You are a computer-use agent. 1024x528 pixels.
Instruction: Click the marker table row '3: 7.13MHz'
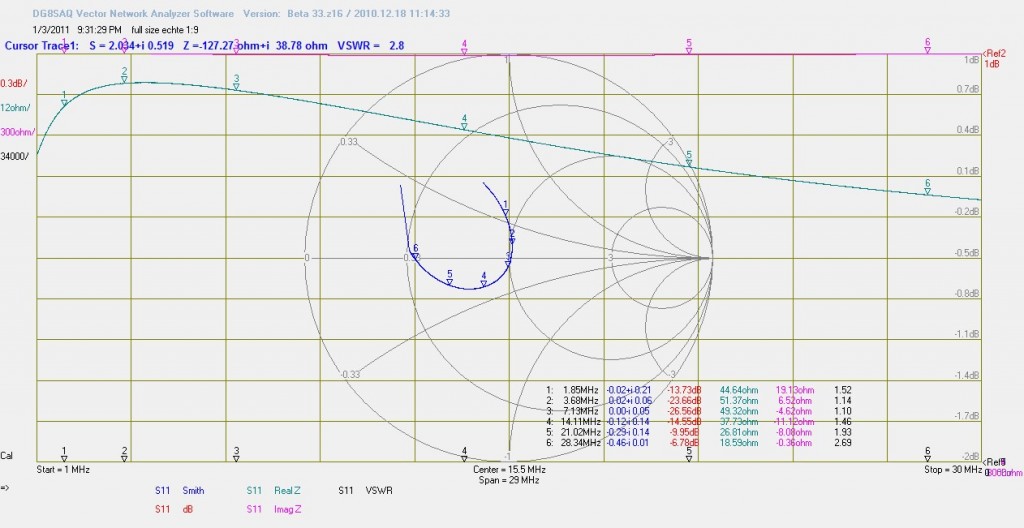699,411
